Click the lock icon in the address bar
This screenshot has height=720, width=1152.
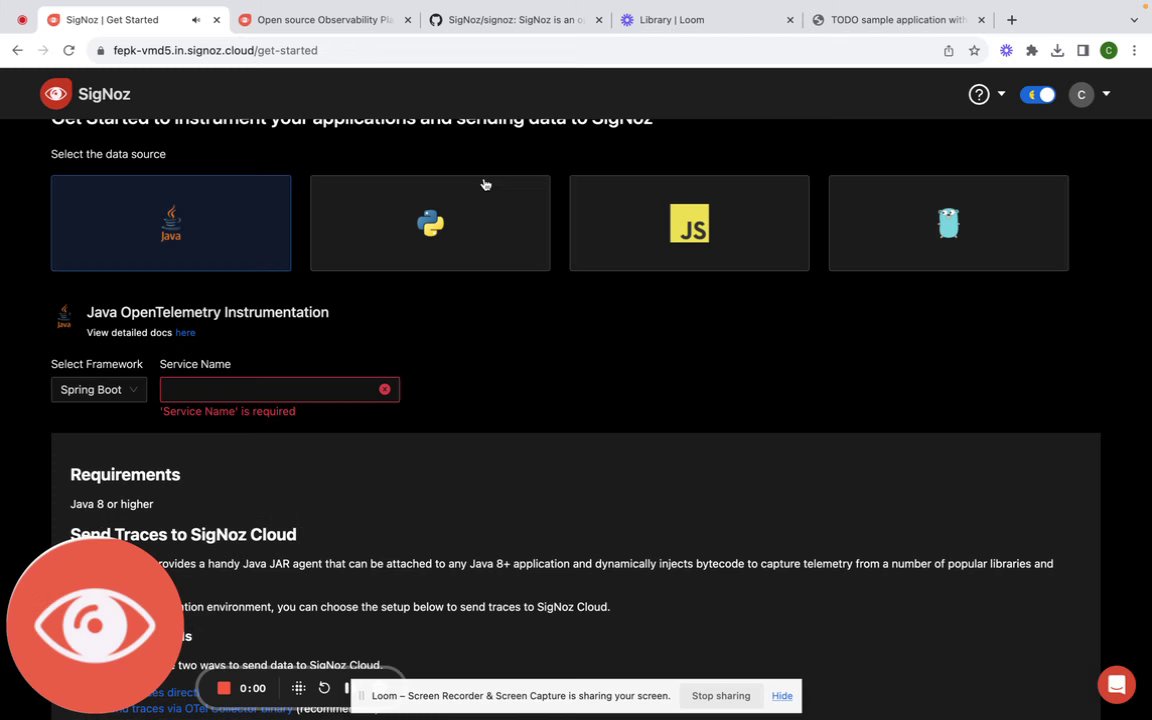point(101,51)
